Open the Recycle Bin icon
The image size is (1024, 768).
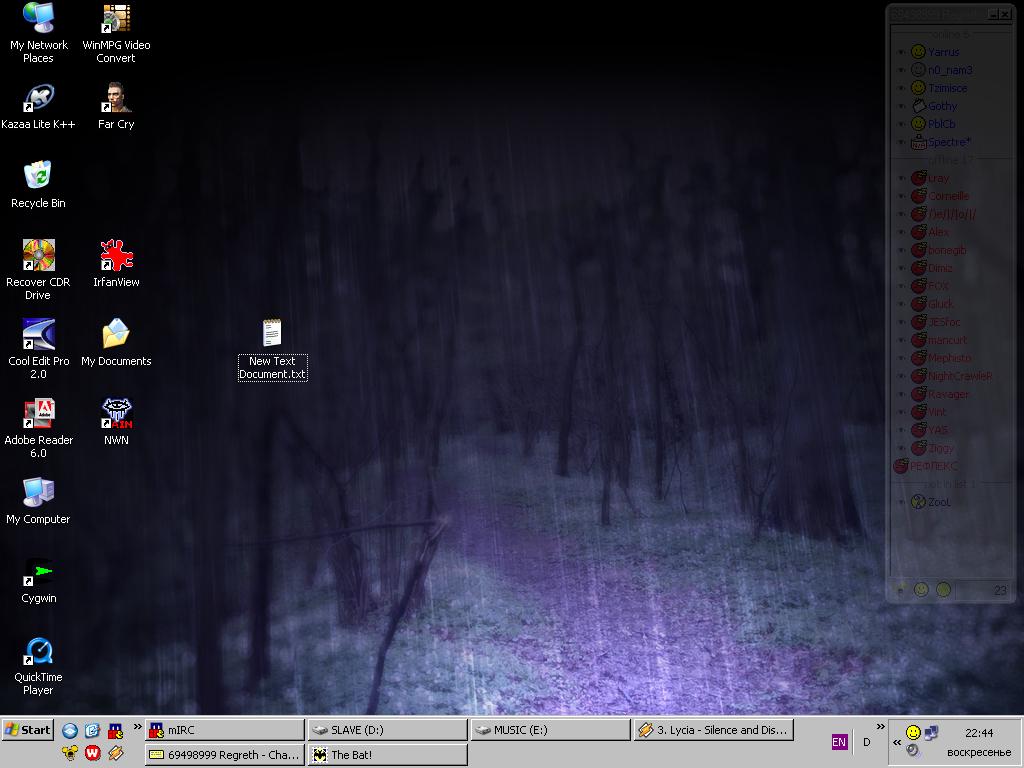point(38,178)
